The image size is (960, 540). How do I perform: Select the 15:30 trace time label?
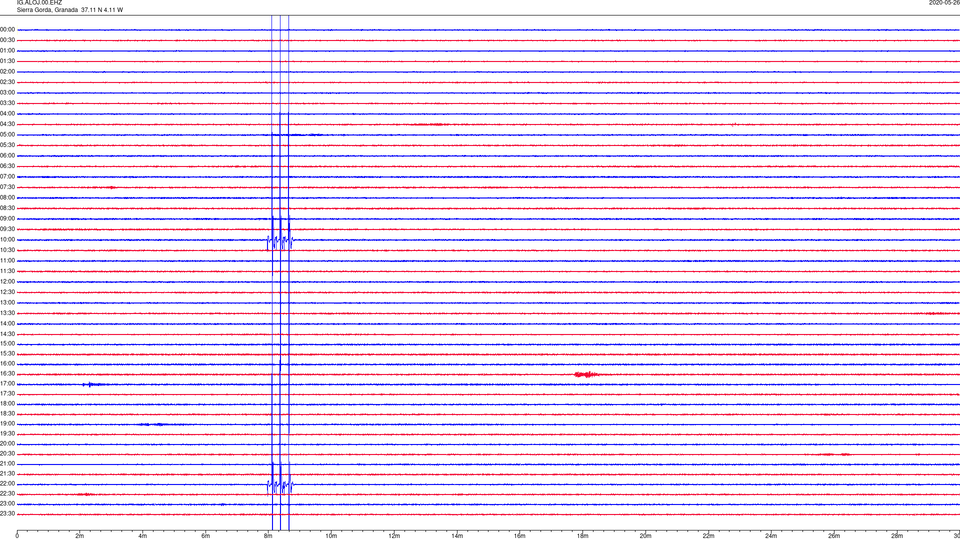click(x=7, y=354)
